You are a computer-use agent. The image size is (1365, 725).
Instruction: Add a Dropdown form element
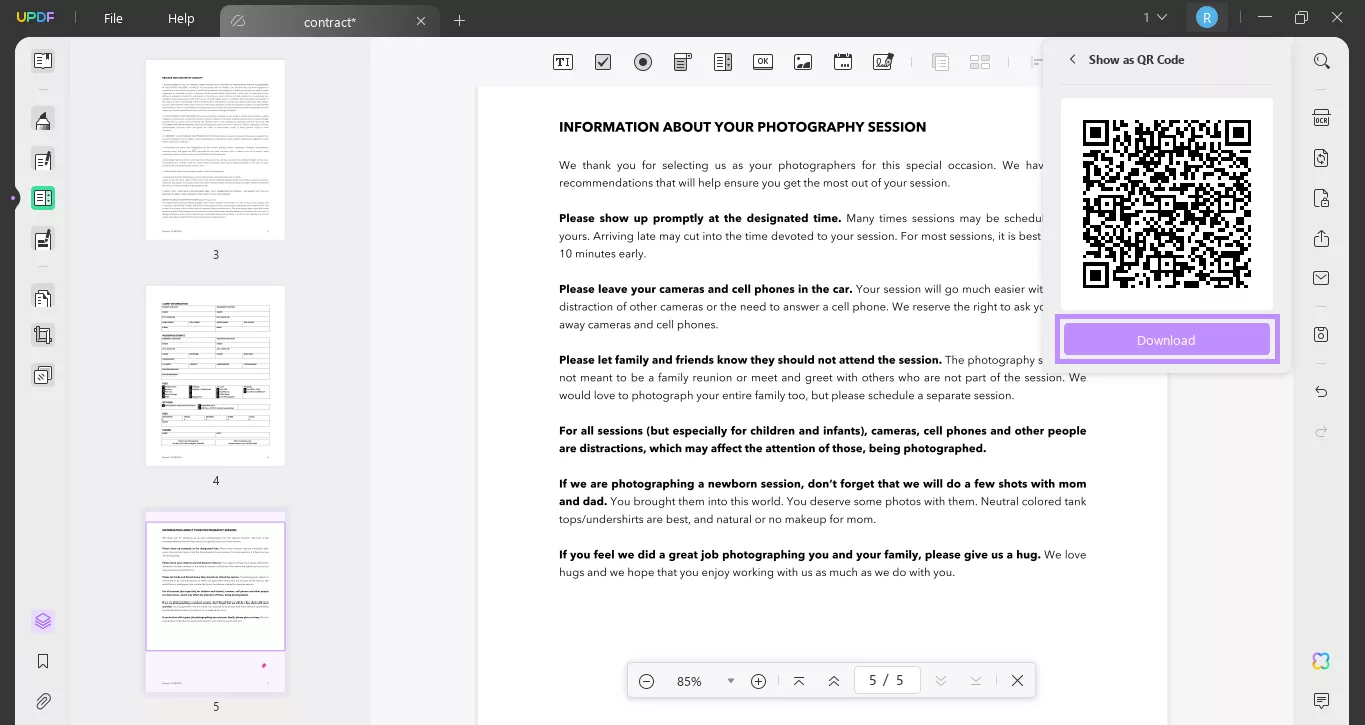click(x=683, y=62)
